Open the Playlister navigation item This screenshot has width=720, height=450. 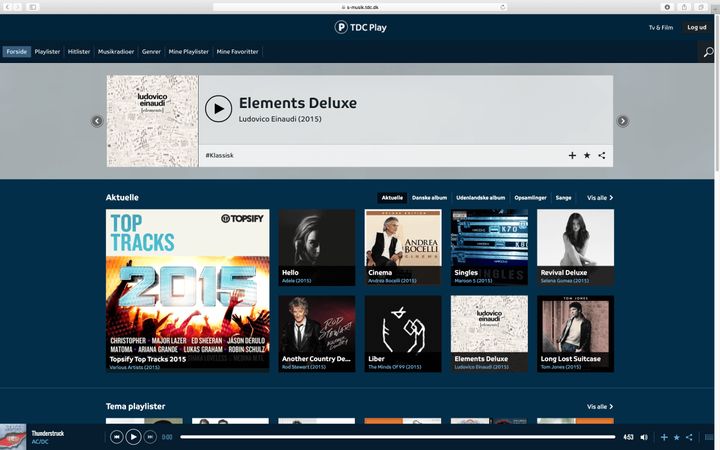(x=47, y=52)
